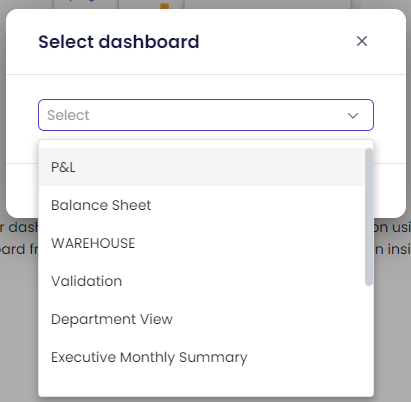The height and width of the screenshot is (402, 411).
Task: Click empty space below Executive Monthly Summary
Action: 202,386
